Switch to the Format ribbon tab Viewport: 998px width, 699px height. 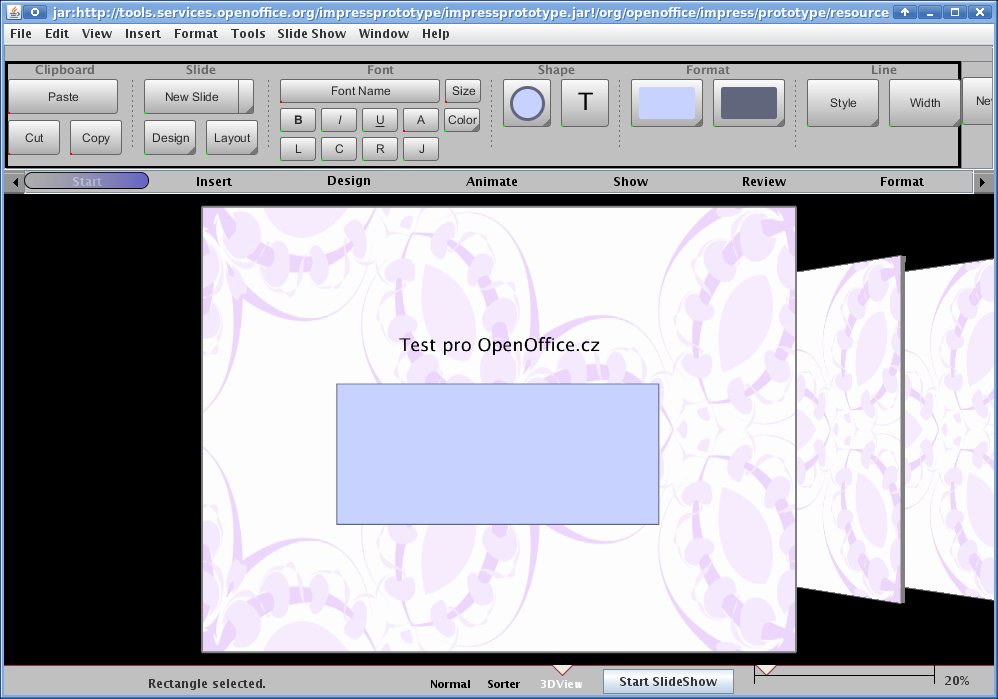[x=901, y=181]
